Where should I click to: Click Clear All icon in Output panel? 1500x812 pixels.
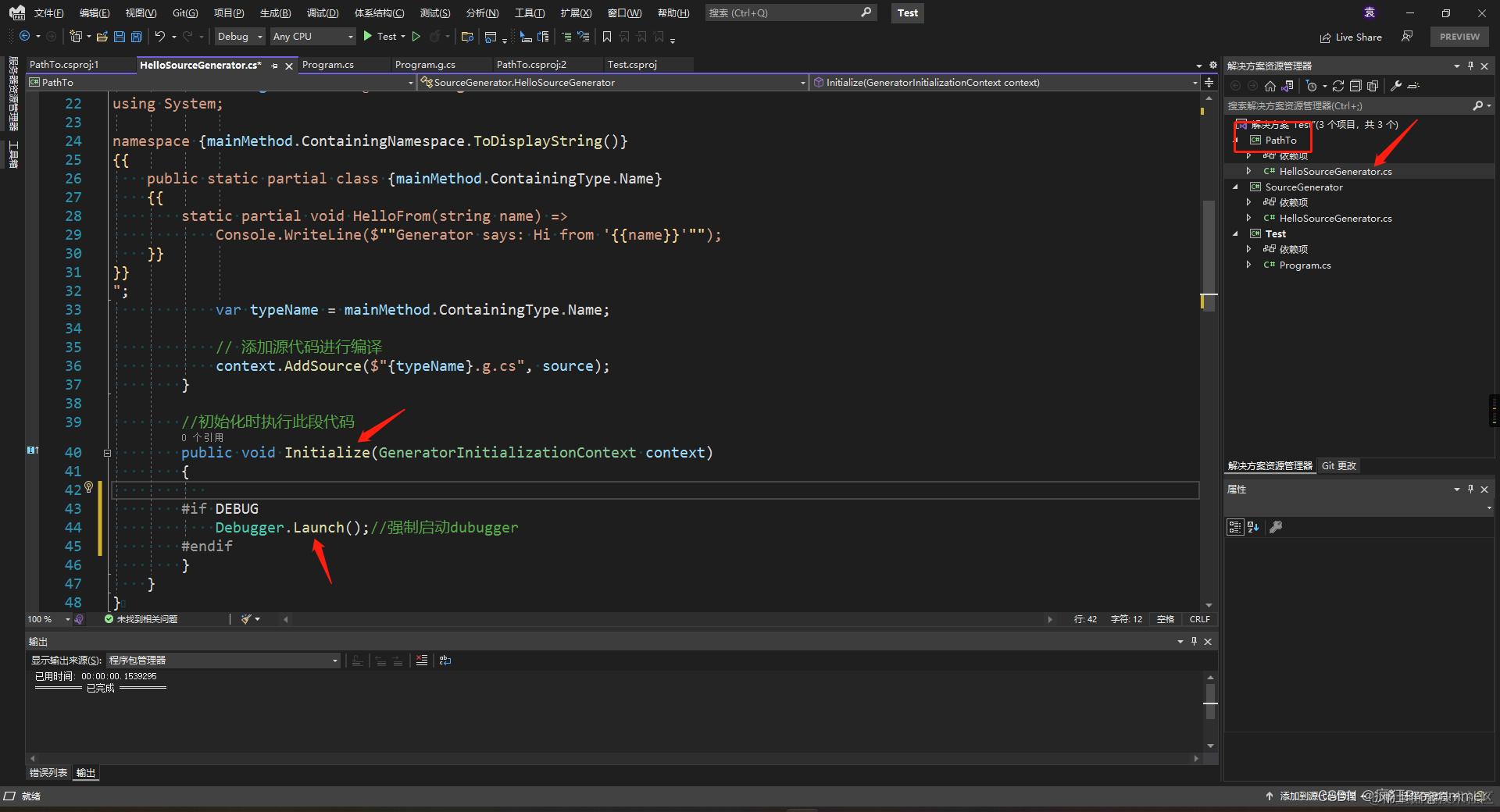pyautogui.click(x=422, y=661)
